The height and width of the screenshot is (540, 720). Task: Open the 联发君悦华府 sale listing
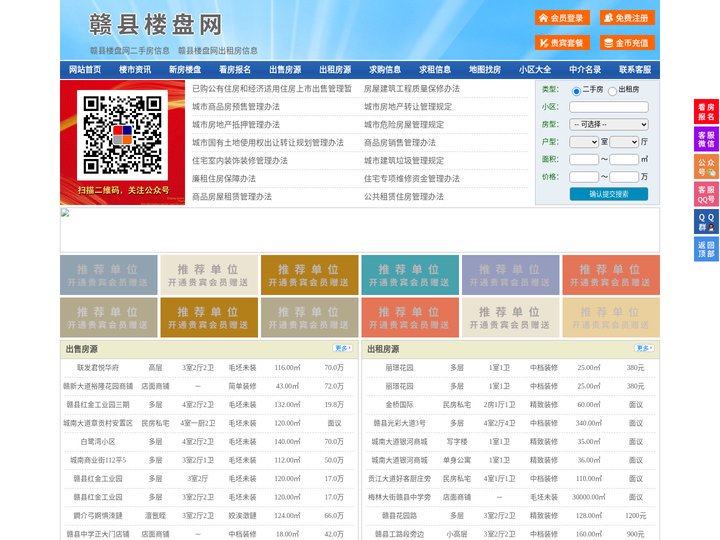98,368
